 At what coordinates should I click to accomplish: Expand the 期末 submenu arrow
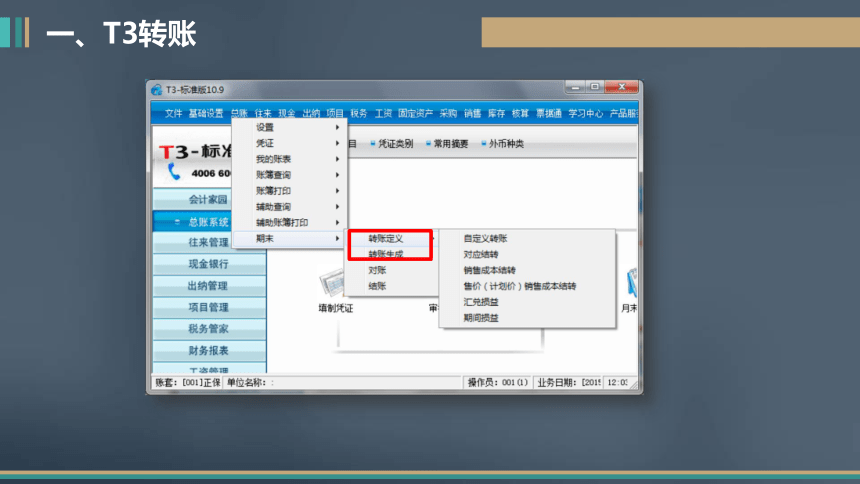337,238
